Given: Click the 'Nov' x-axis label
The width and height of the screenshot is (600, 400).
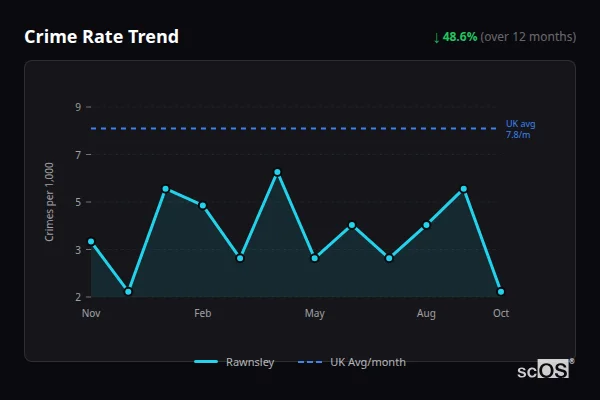Looking at the screenshot, I should [x=91, y=313].
